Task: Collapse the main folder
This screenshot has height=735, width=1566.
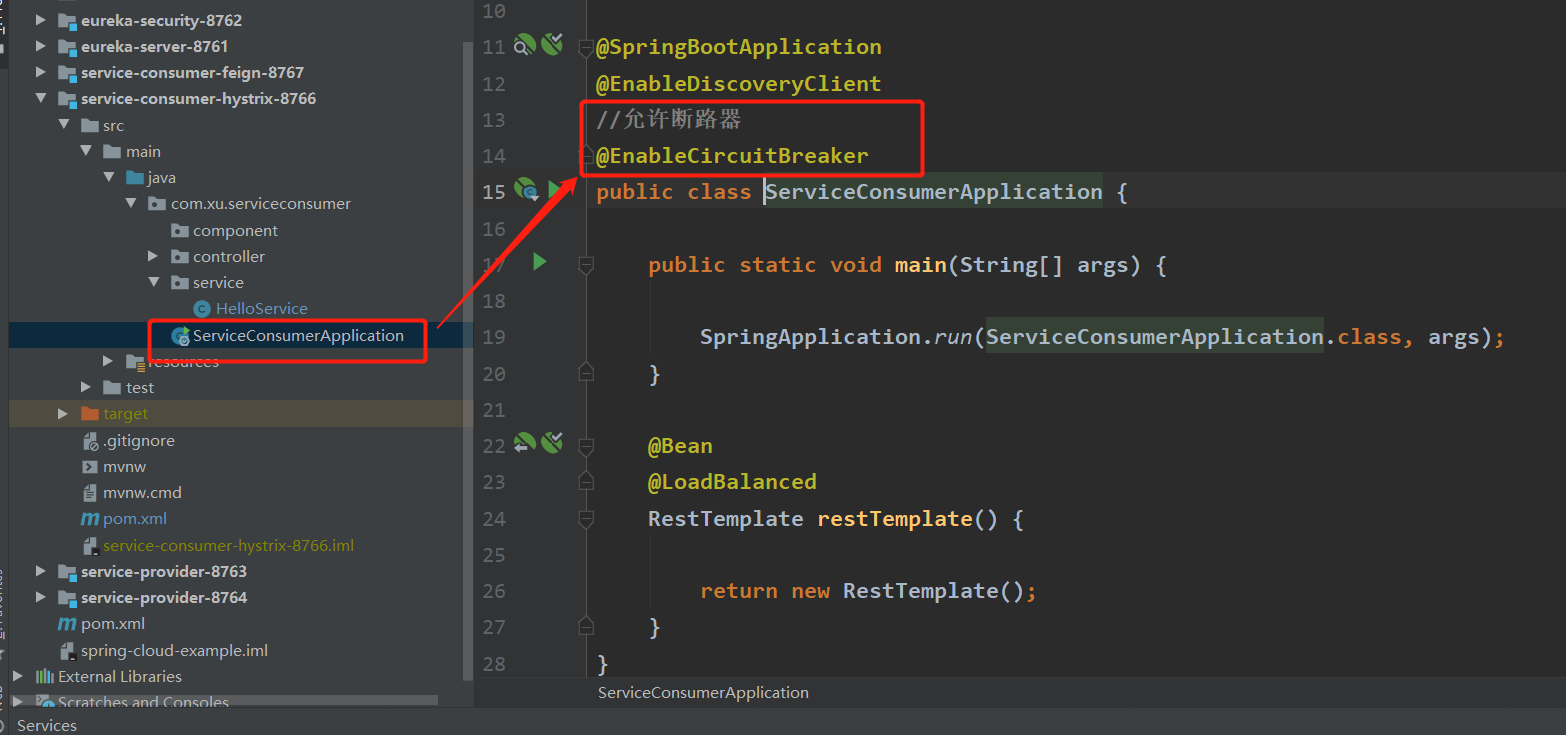Action: [86, 151]
